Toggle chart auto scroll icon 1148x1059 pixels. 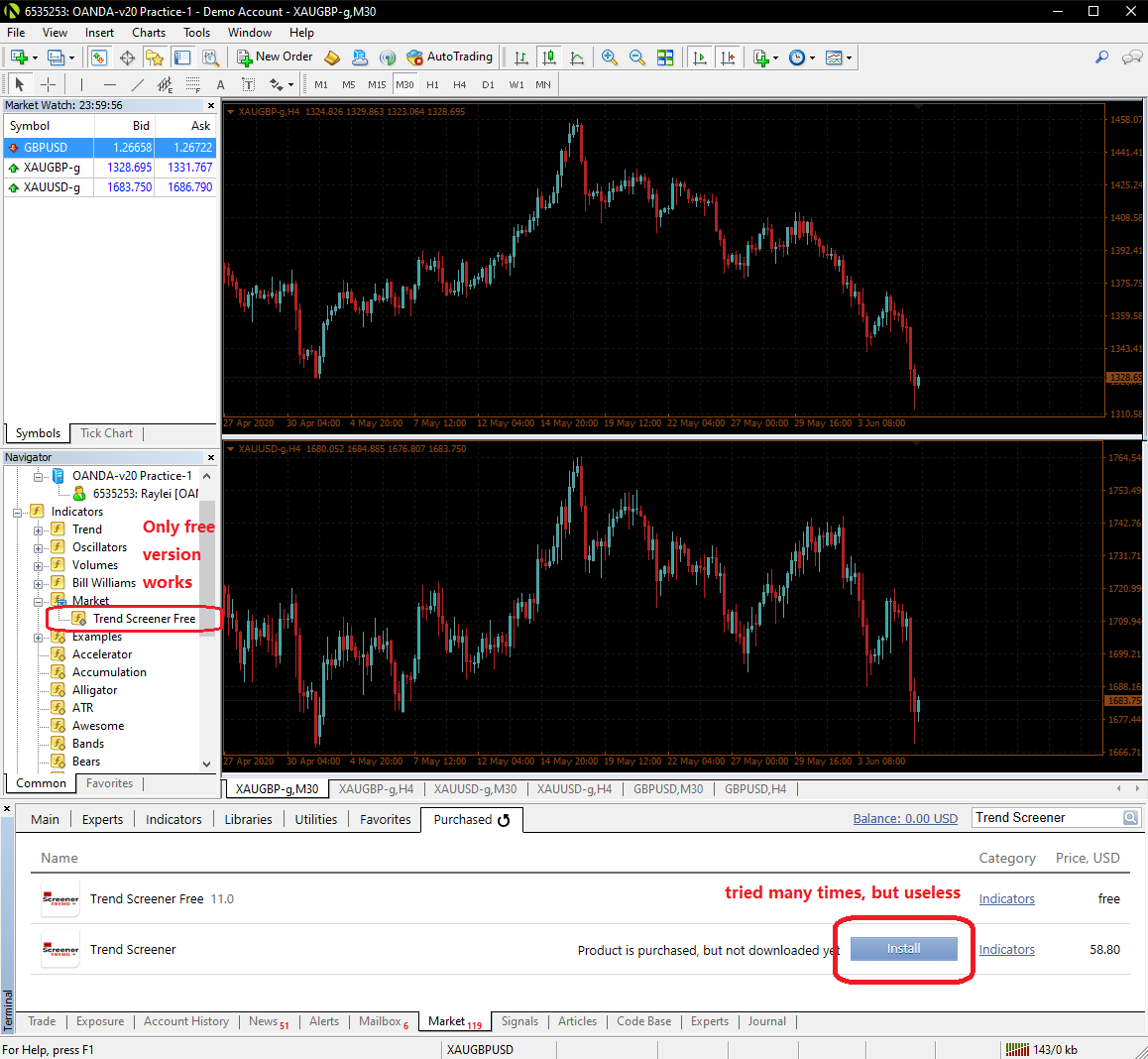click(x=699, y=58)
